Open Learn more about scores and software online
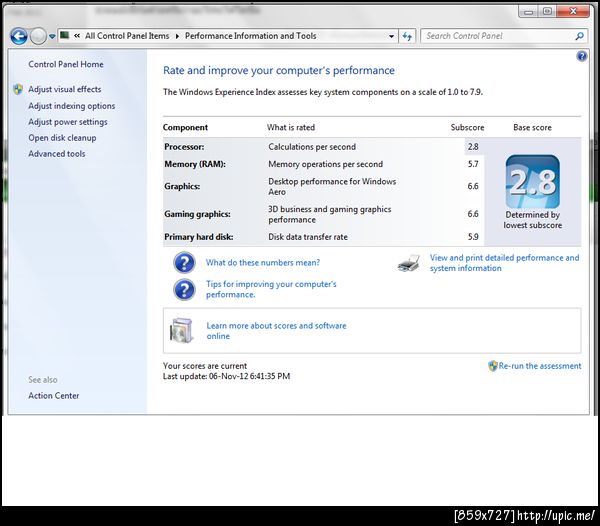 point(276,331)
